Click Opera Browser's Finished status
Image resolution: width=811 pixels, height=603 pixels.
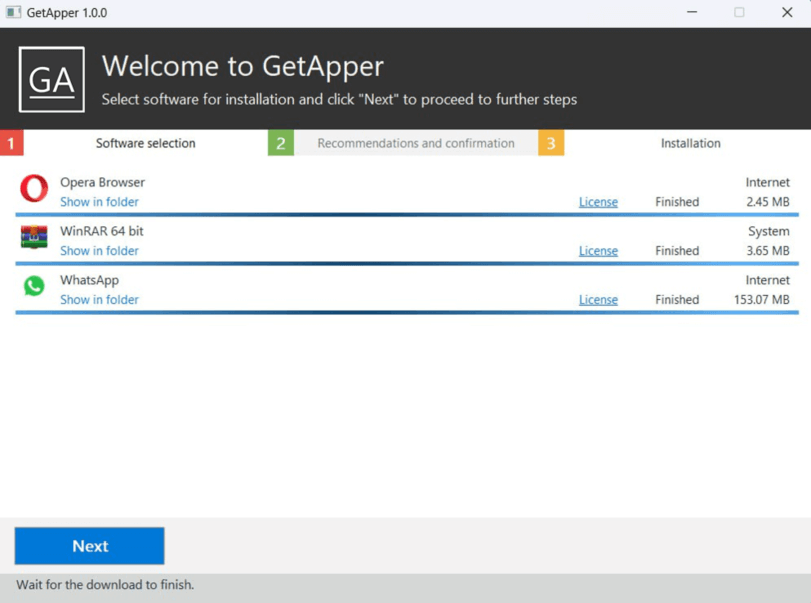point(677,202)
